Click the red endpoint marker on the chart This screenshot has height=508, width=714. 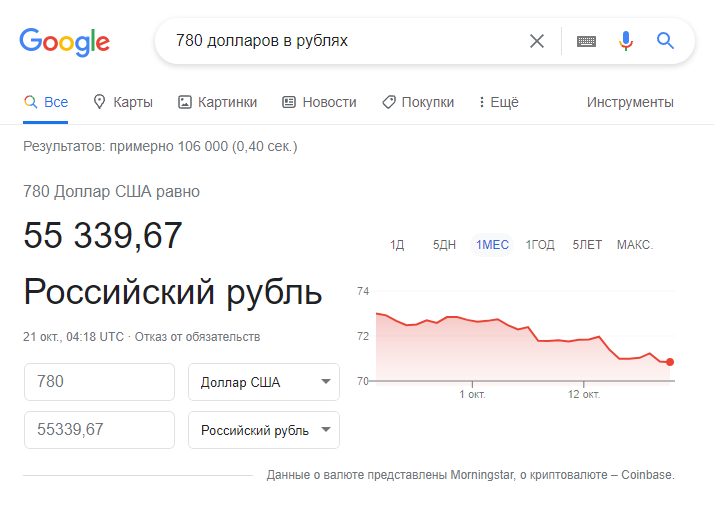coord(669,362)
